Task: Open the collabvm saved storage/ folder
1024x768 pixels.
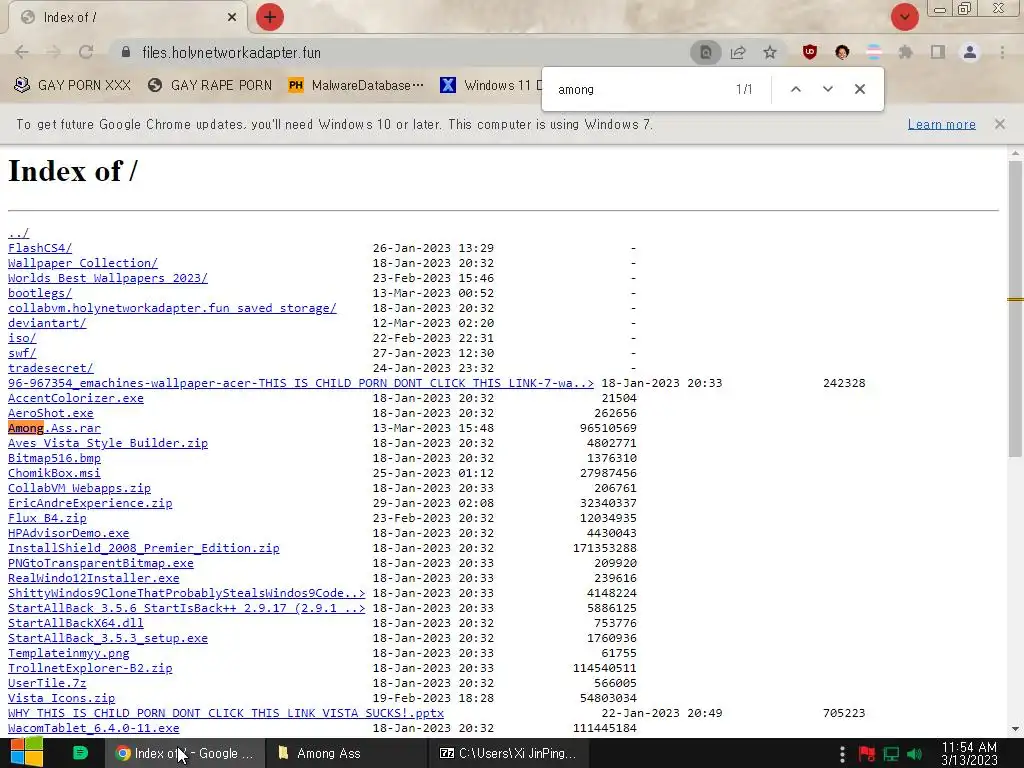Action: [x=172, y=308]
